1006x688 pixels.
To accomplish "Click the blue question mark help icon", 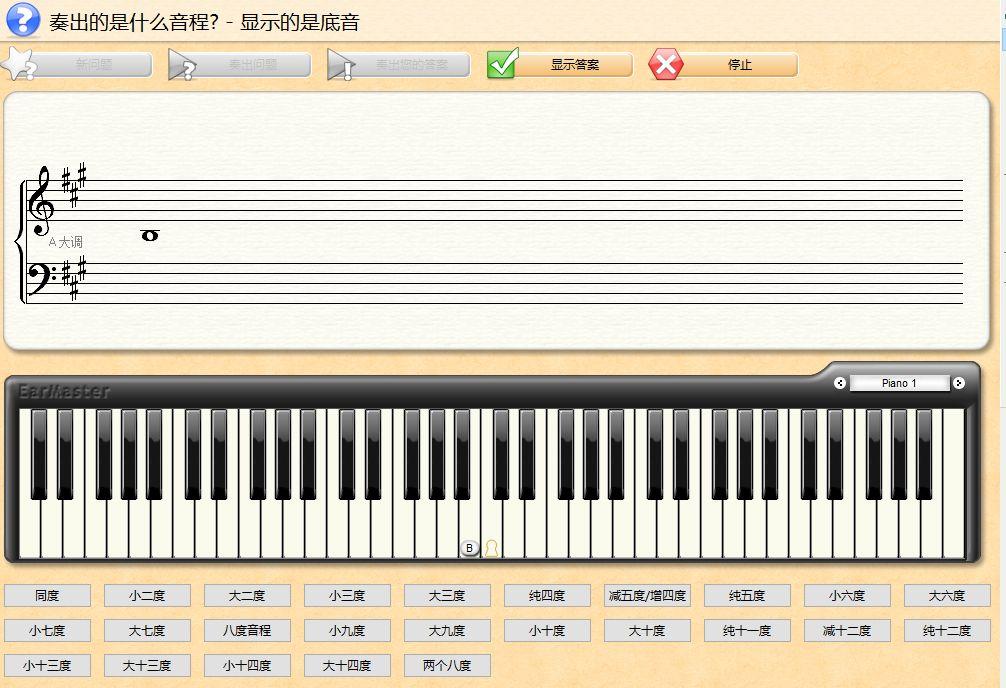I will tap(22, 19).
